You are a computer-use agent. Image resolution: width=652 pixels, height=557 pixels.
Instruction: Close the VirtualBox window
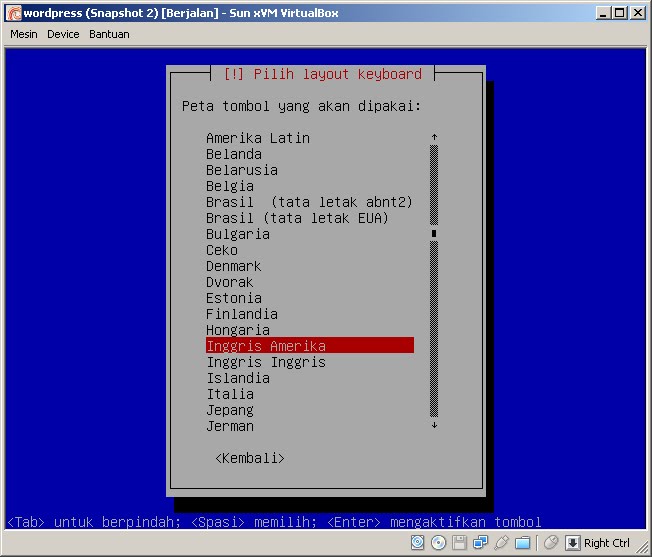coord(637,13)
